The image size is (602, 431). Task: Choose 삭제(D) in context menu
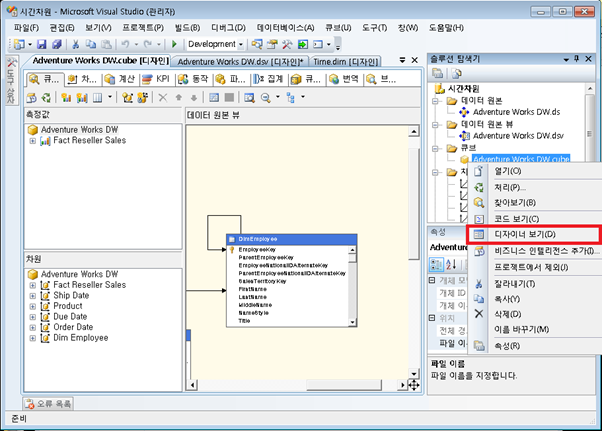click(535, 314)
